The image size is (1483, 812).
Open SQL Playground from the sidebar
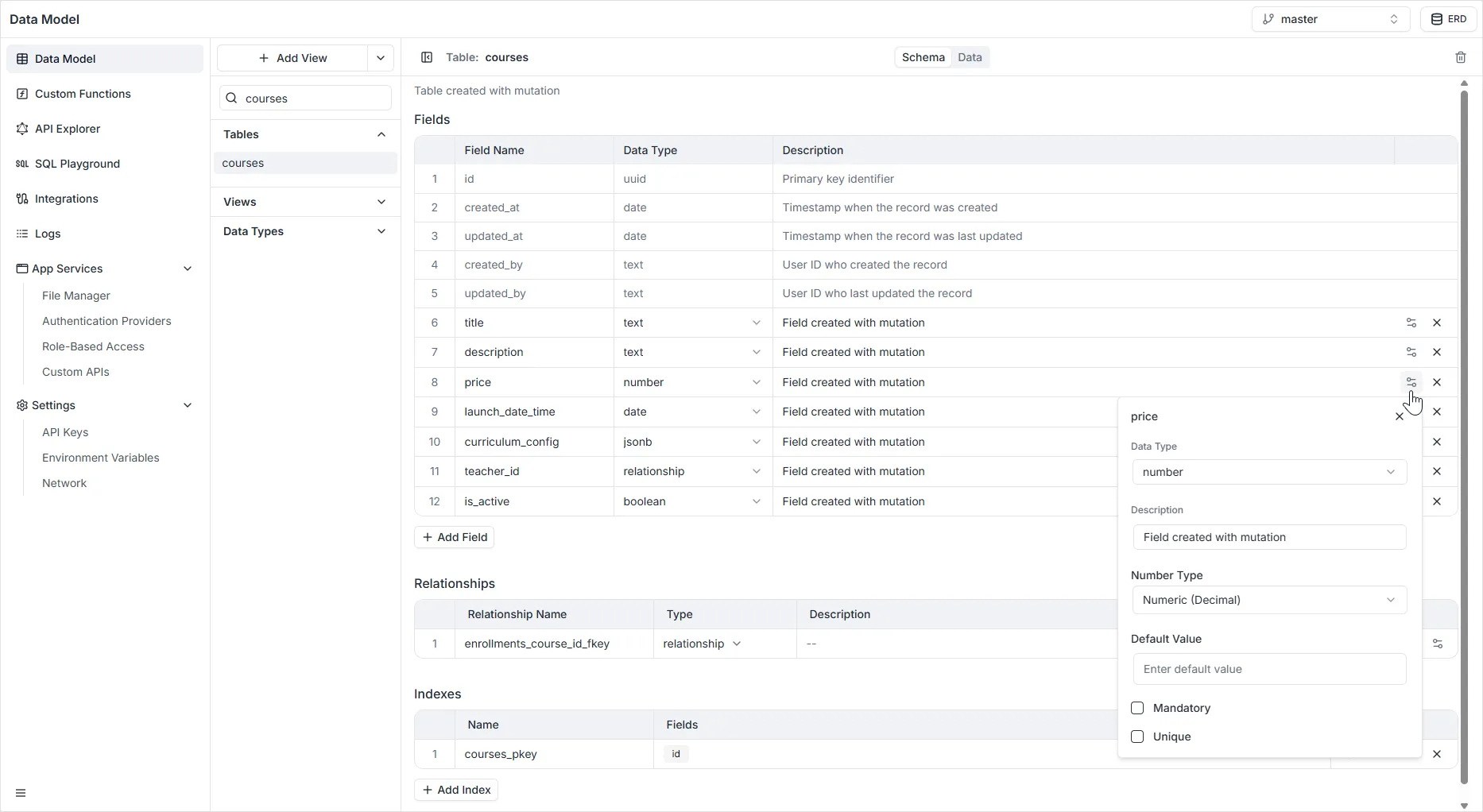click(x=77, y=164)
